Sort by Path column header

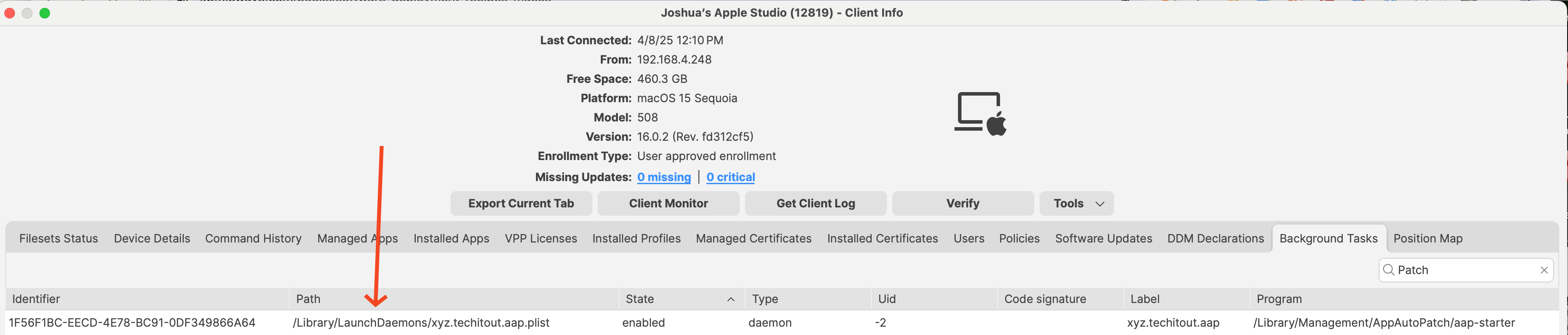coord(454,299)
